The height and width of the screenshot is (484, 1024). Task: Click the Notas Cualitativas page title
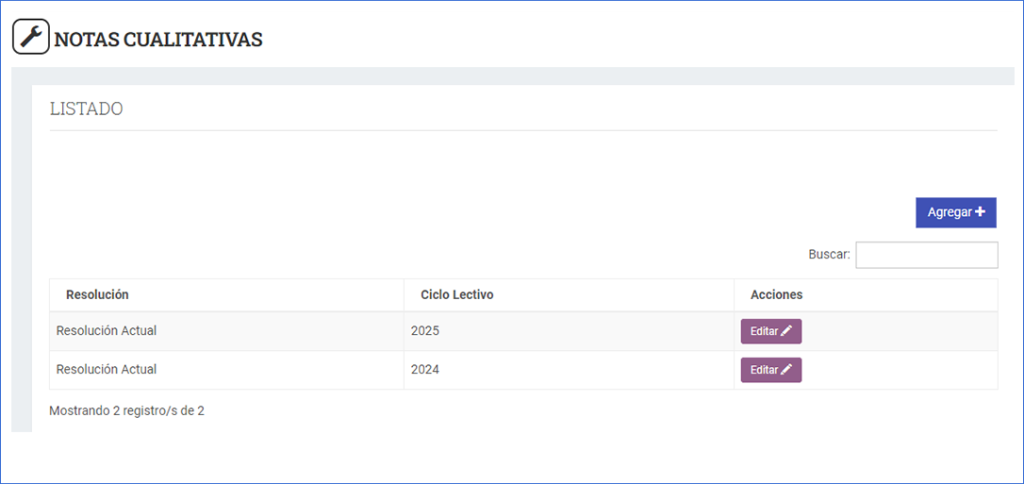[158, 39]
